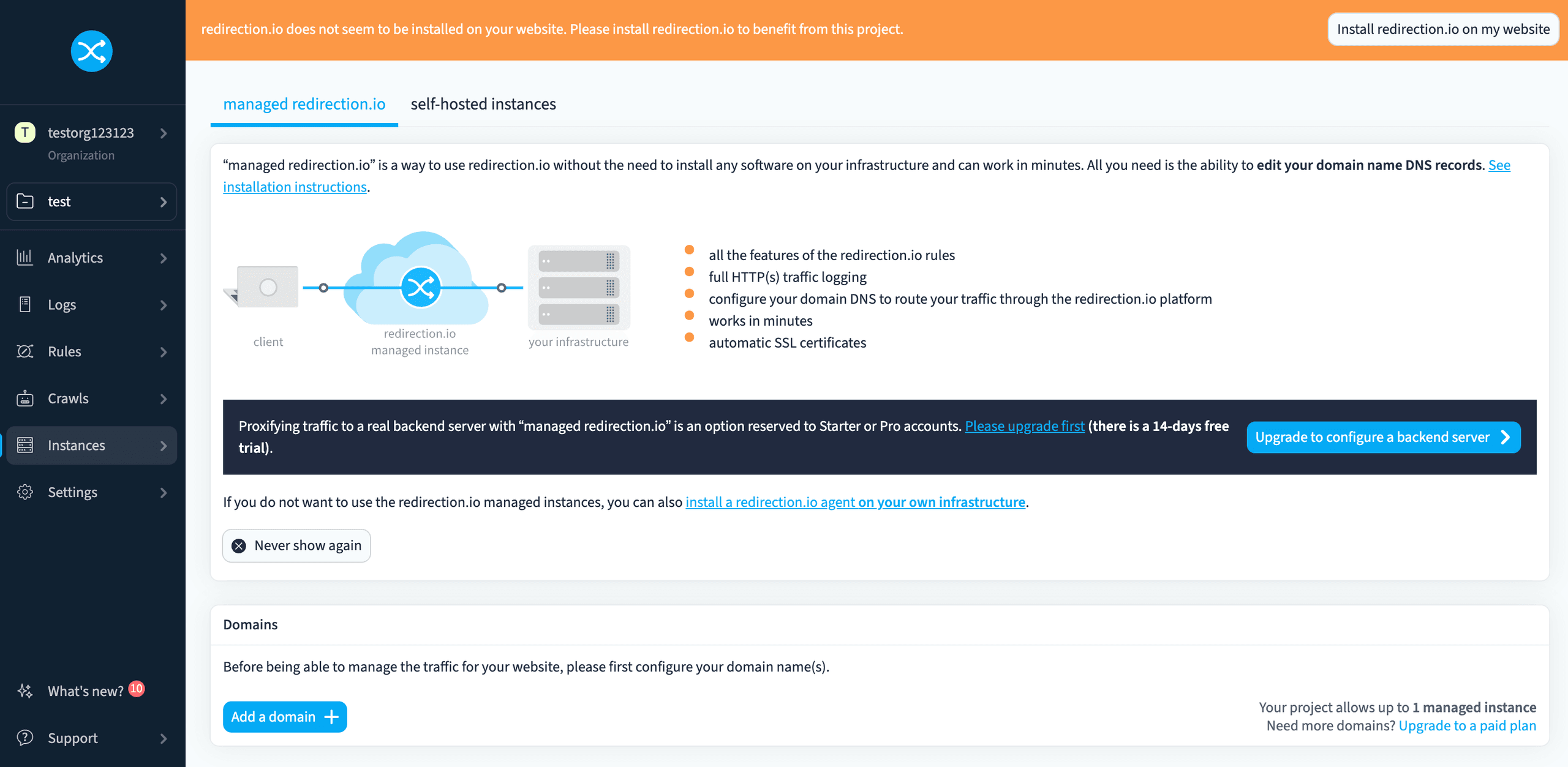1568x767 pixels.
Task: Expand the test project chevron
Action: (x=164, y=202)
